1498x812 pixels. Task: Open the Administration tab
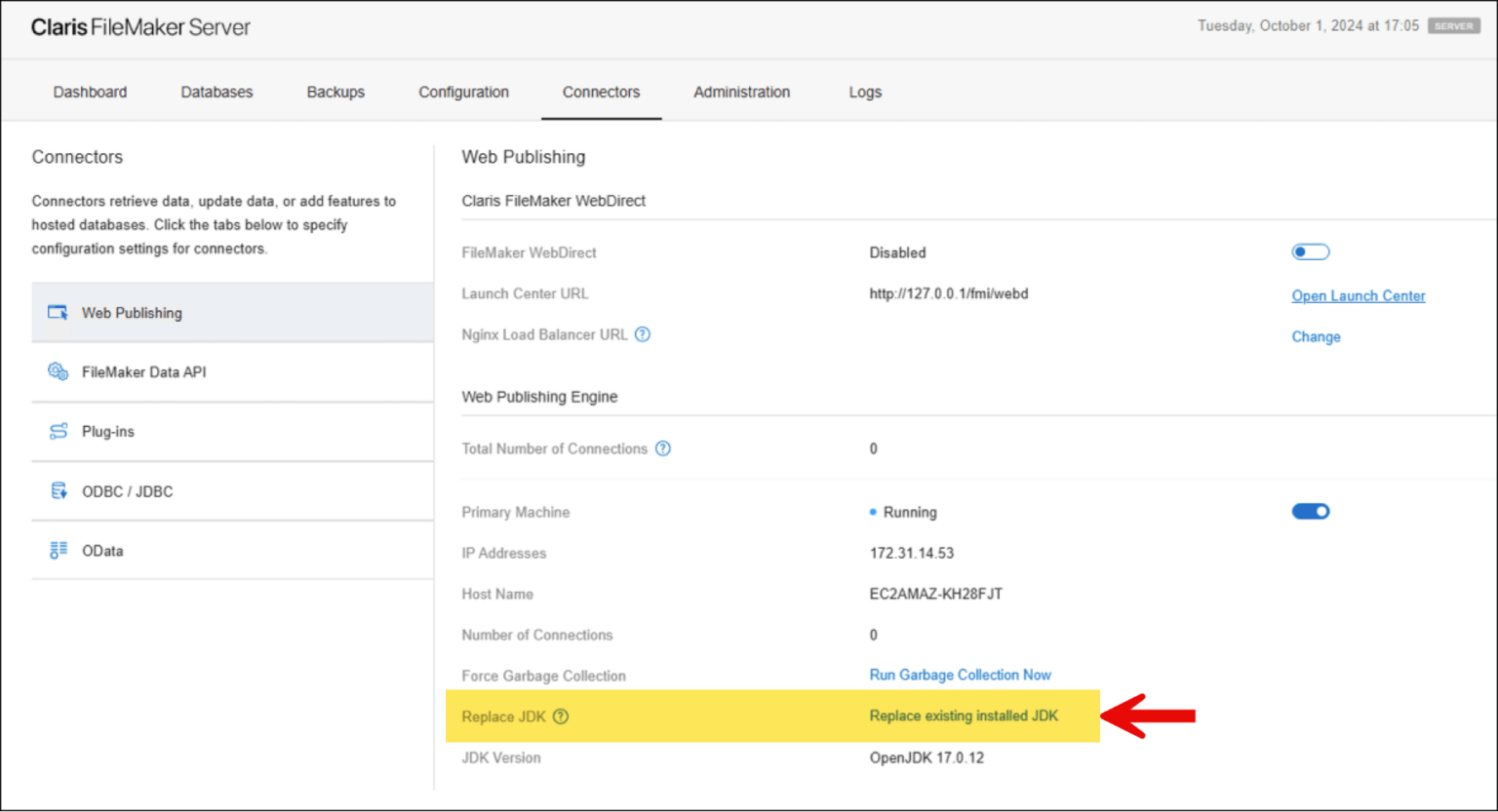click(741, 92)
